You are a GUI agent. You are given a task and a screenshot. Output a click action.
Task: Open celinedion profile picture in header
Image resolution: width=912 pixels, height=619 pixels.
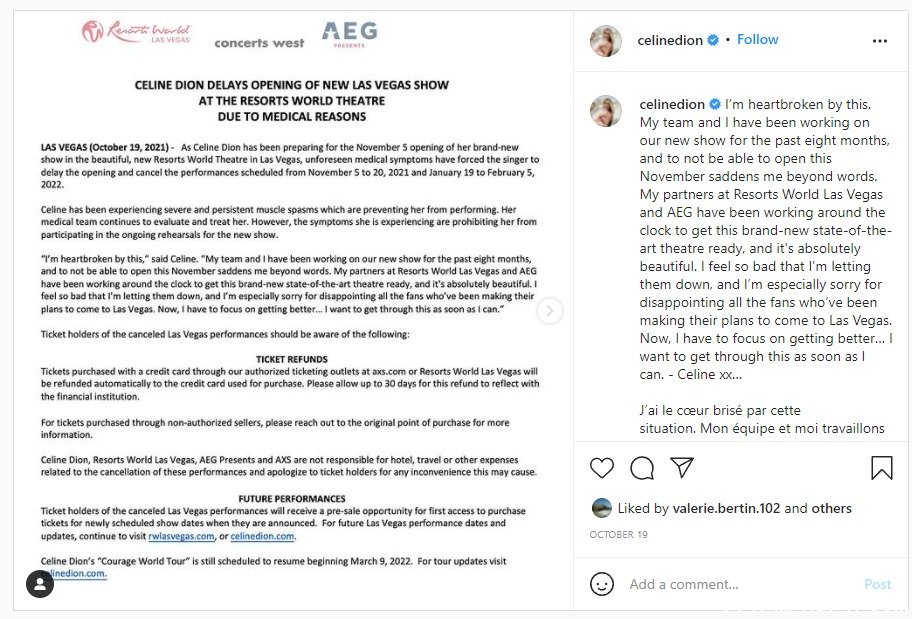605,41
